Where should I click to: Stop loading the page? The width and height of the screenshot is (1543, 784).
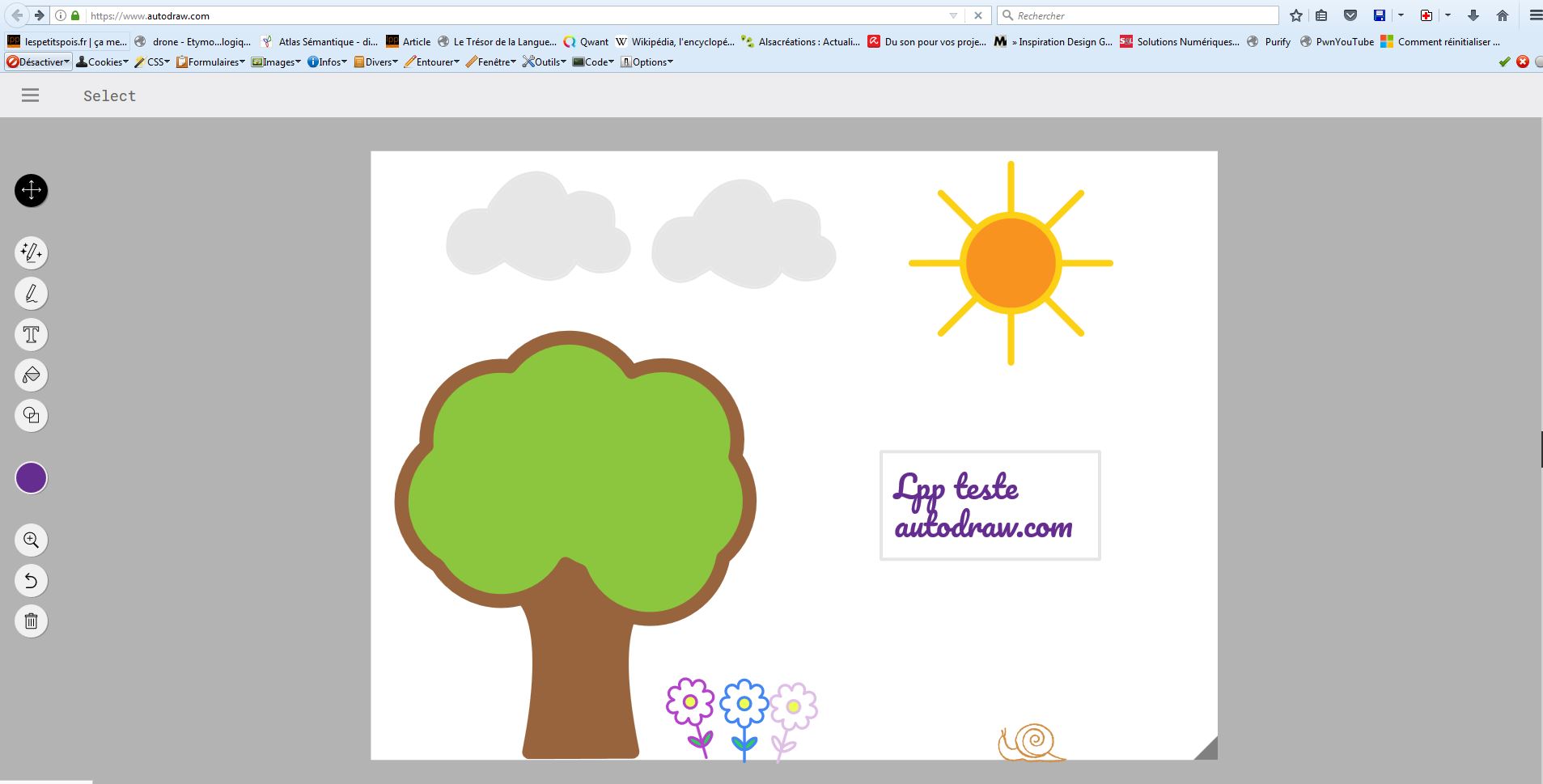pyautogui.click(x=977, y=15)
